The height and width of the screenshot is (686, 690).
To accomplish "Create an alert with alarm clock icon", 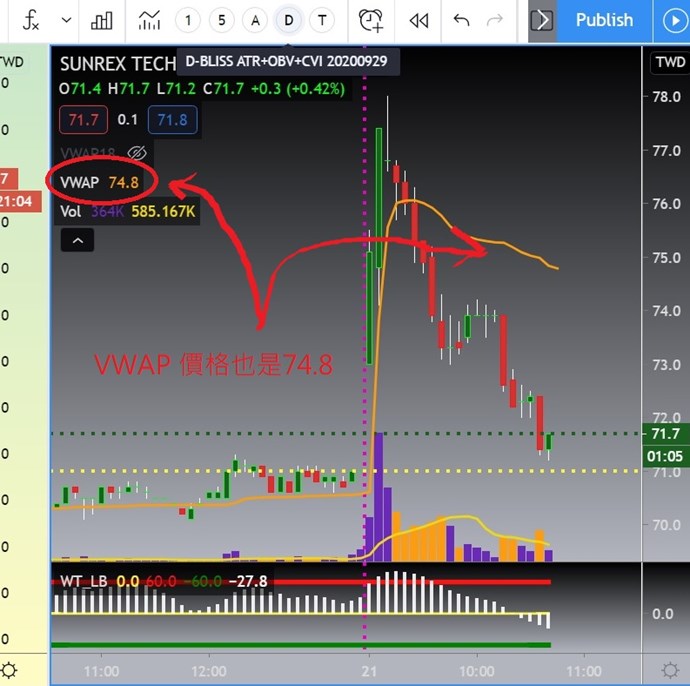I will pyautogui.click(x=371, y=20).
